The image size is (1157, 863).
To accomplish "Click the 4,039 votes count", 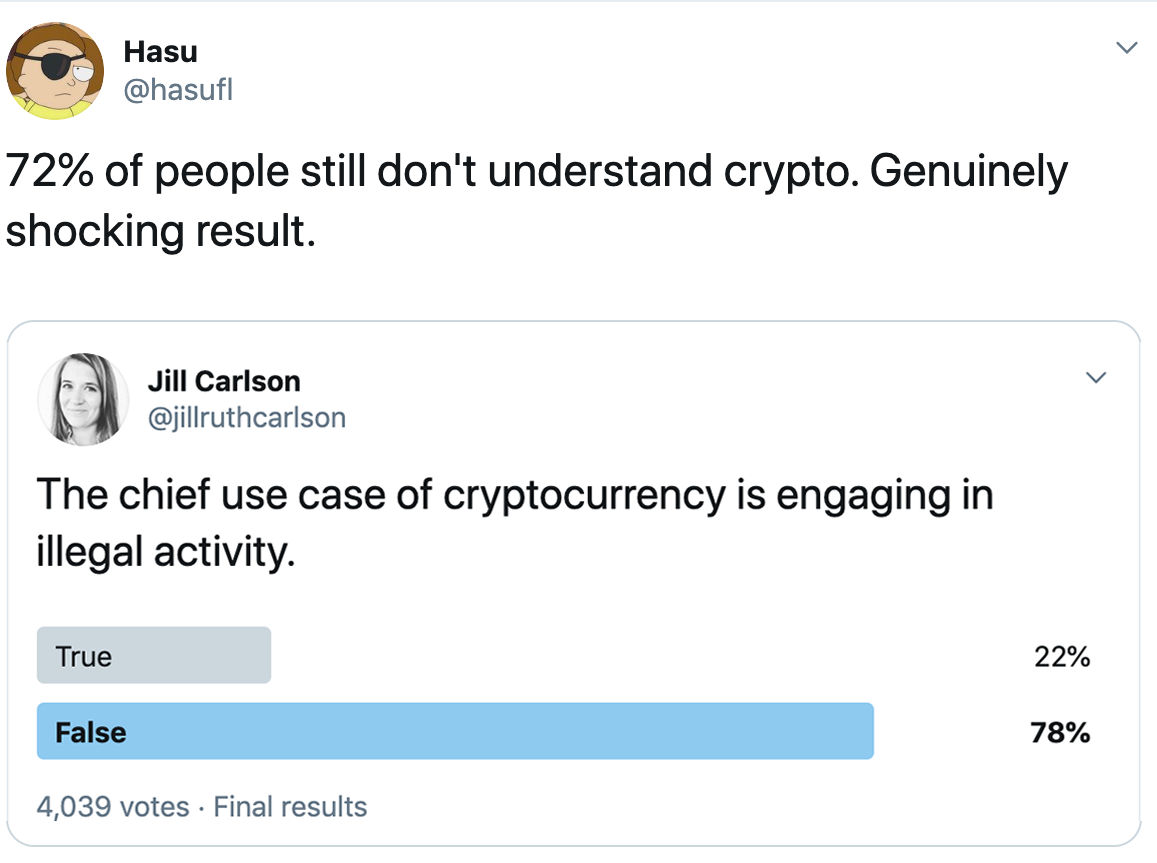I will (113, 806).
